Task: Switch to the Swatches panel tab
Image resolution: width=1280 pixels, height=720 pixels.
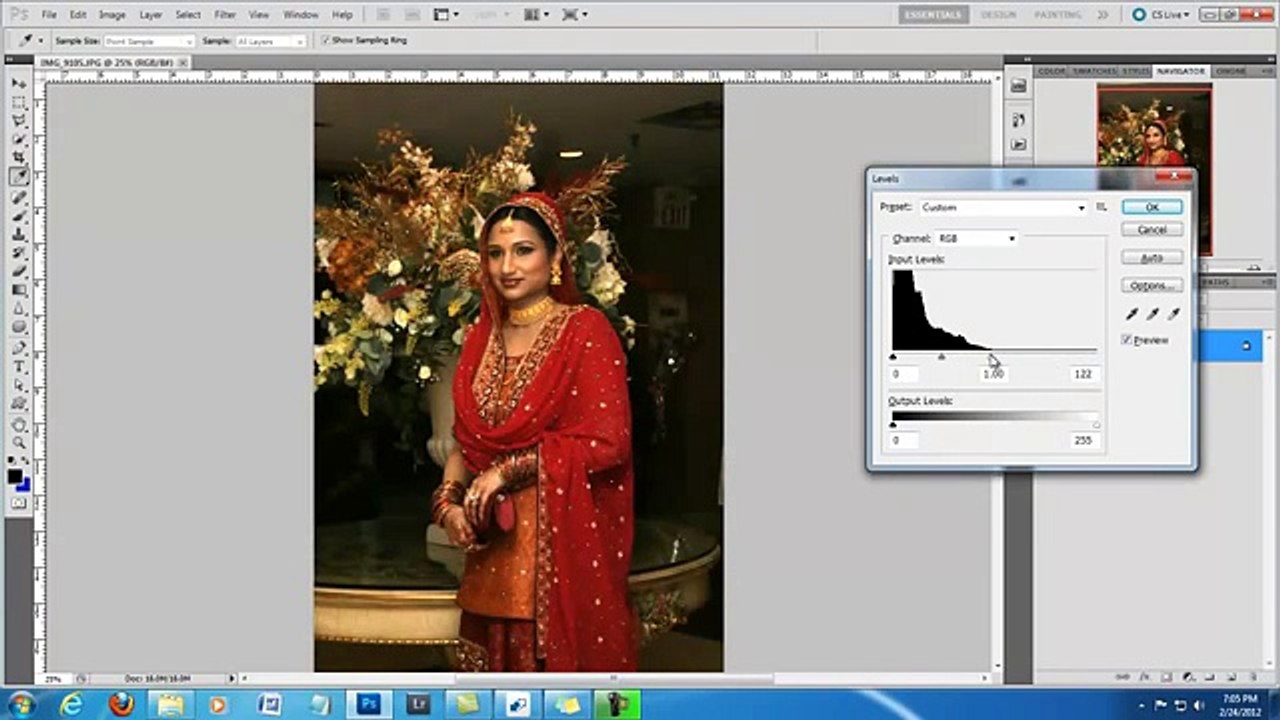Action: tap(1093, 71)
